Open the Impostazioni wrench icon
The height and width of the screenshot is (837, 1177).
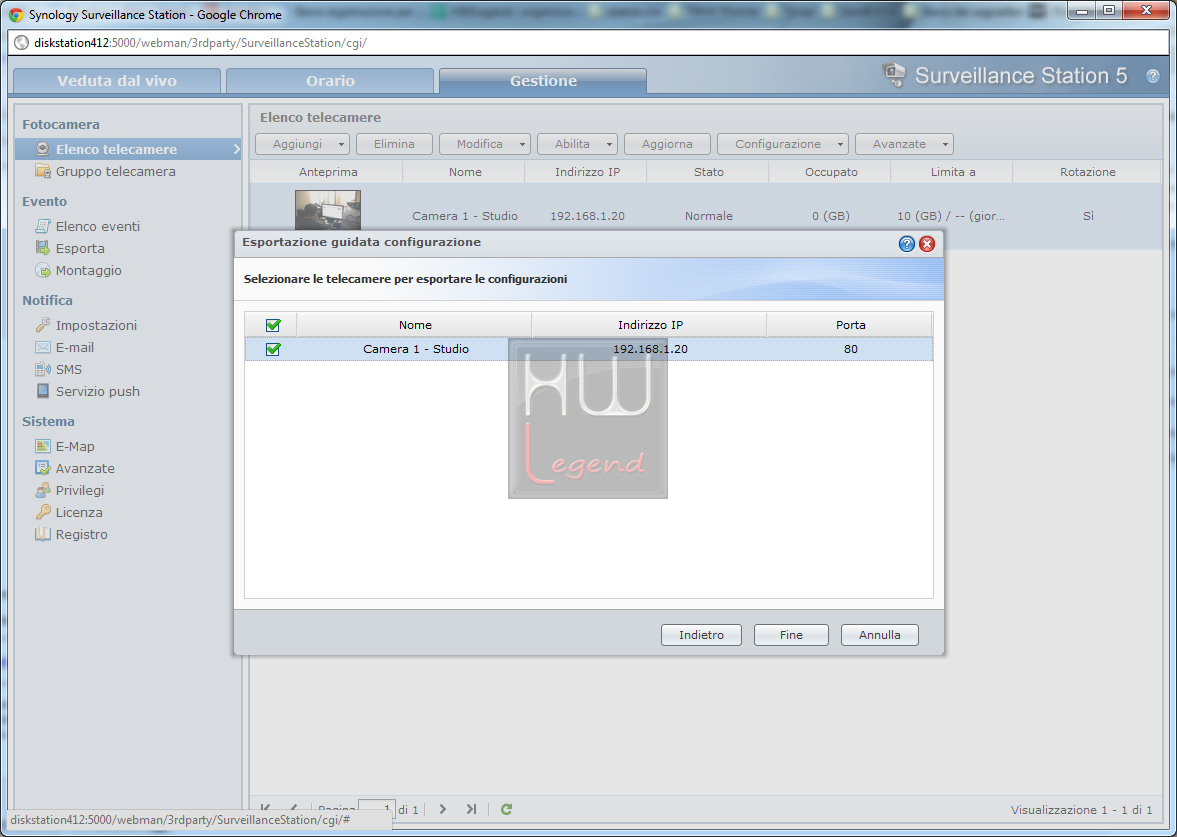44,325
